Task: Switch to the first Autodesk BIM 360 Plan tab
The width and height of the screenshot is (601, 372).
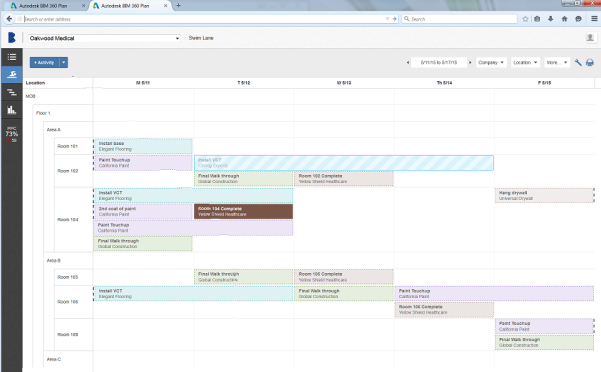Action: coord(46,6)
